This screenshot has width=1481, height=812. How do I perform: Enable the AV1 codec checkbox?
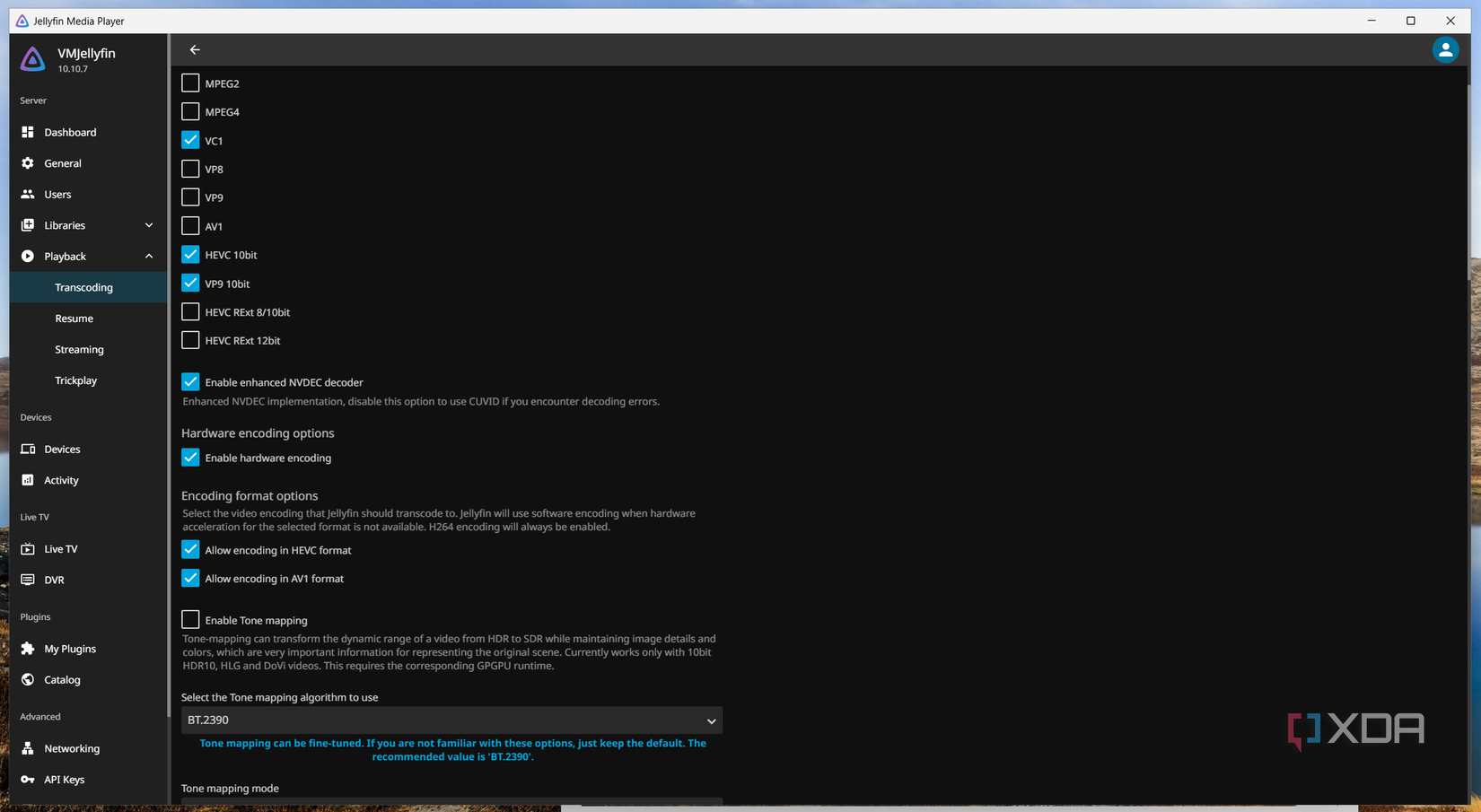click(x=190, y=225)
